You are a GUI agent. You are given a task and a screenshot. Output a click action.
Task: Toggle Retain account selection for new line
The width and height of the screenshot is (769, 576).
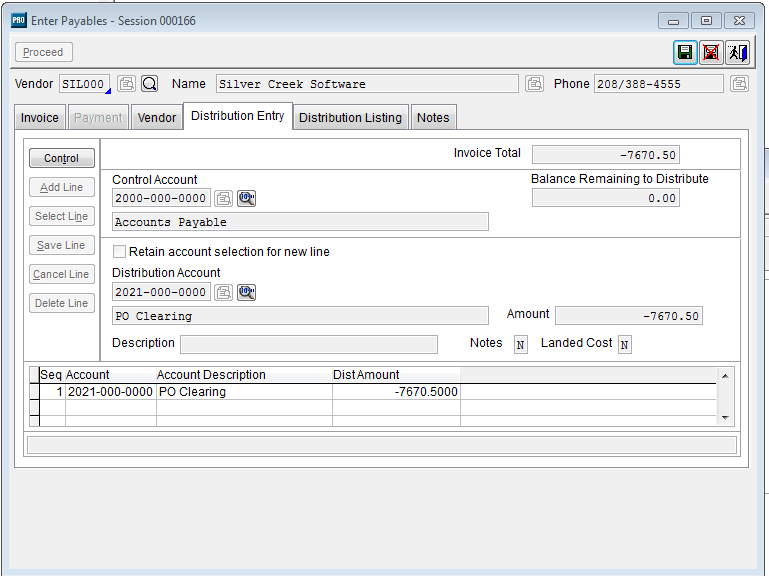pyautogui.click(x=119, y=252)
